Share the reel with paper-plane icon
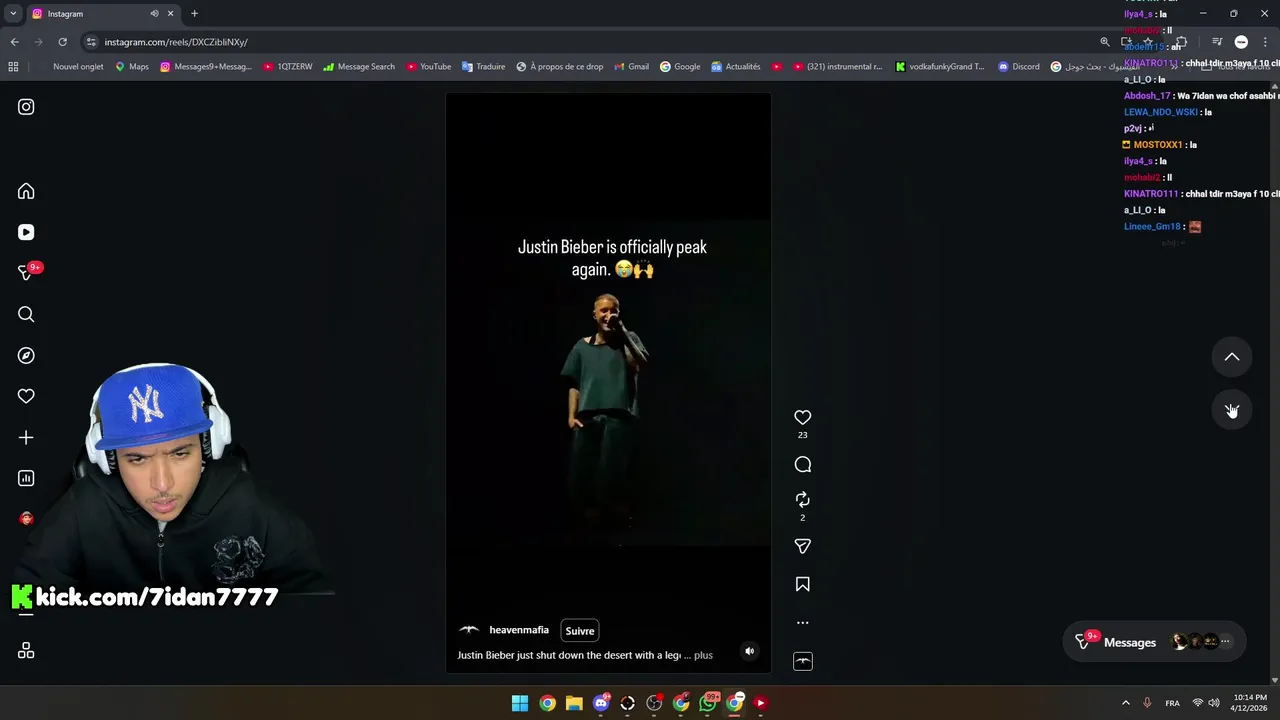 (x=802, y=546)
